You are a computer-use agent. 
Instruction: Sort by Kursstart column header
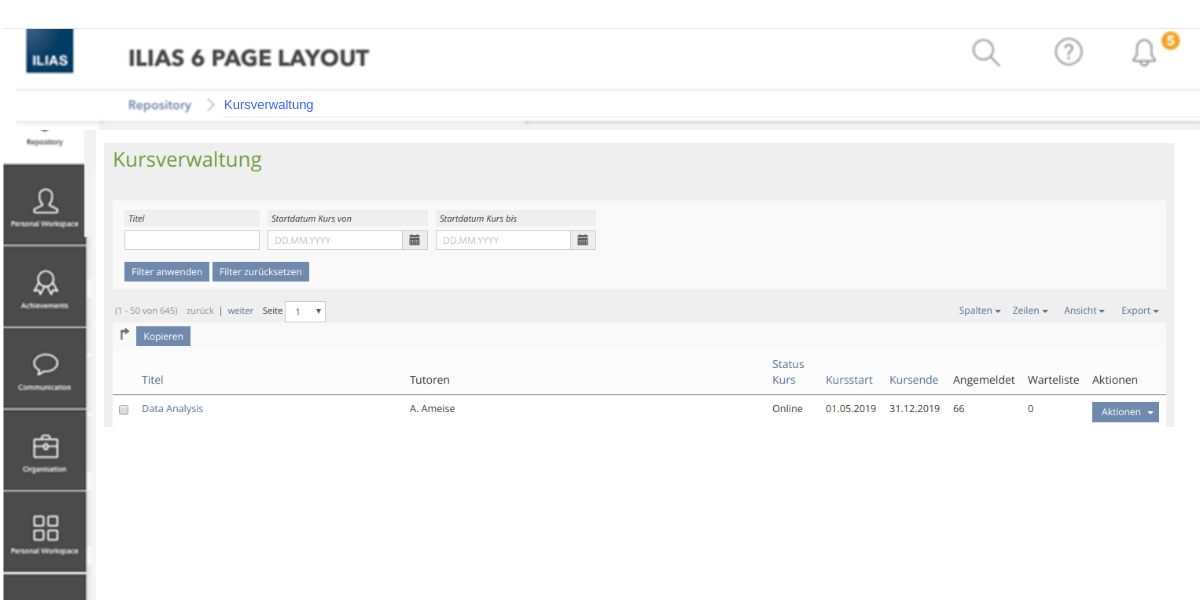(x=849, y=380)
